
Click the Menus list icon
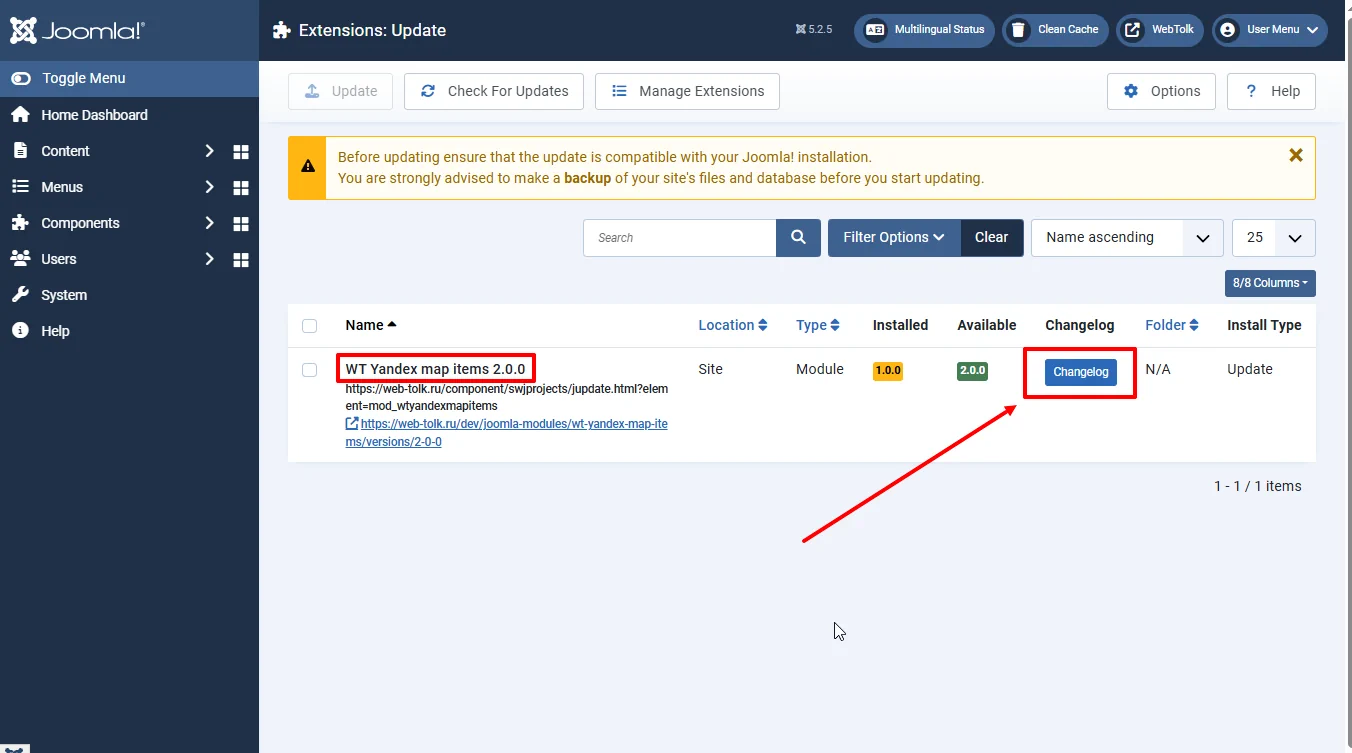tap(20, 187)
